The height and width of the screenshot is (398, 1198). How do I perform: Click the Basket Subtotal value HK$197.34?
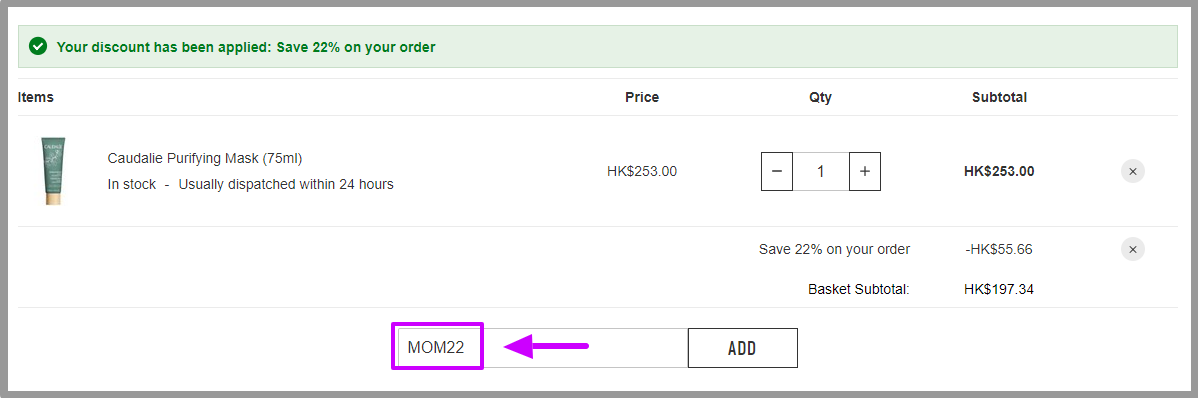click(x=999, y=290)
